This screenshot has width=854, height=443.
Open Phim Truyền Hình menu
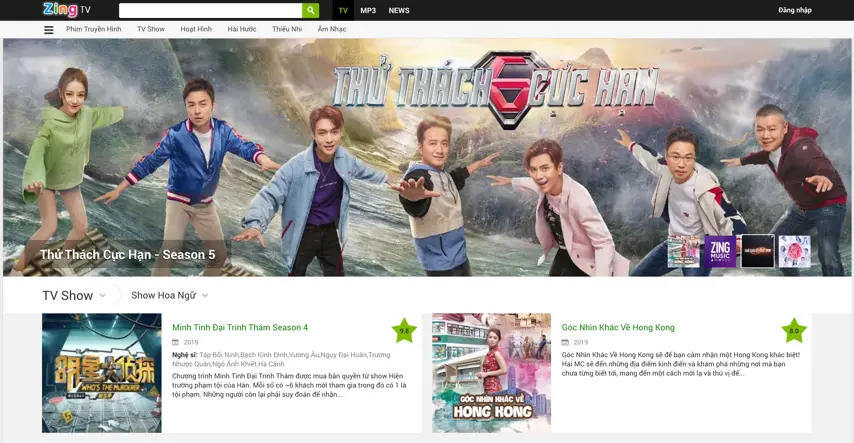pyautogui.click(x=94, y=29)
